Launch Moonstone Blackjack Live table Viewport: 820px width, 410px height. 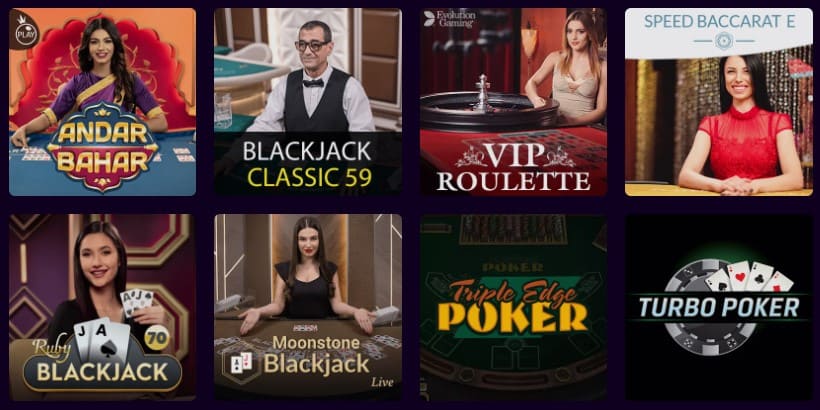[308, 307]
